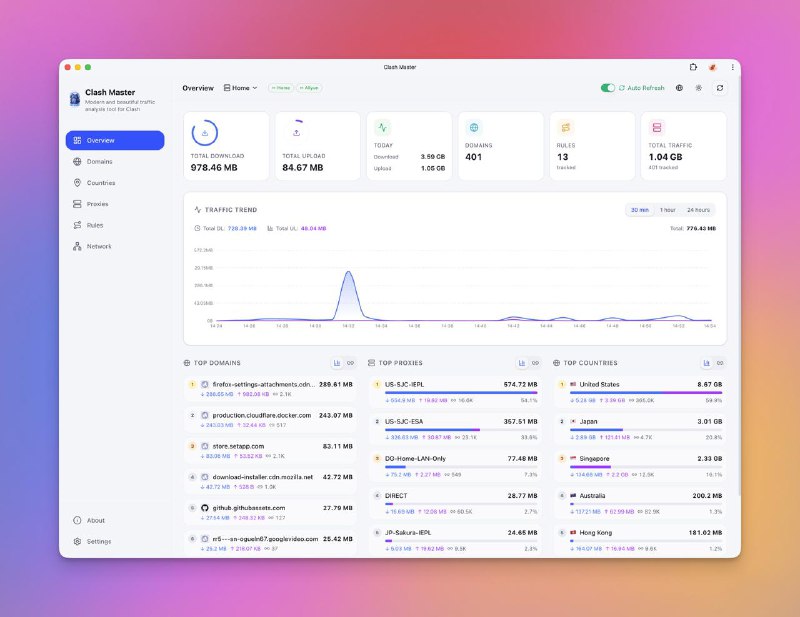The height and width of the screenshot is (617, 800).
Task: Click the US-SJC-IEPL proxy usage bar
Action: pos(460,392)
